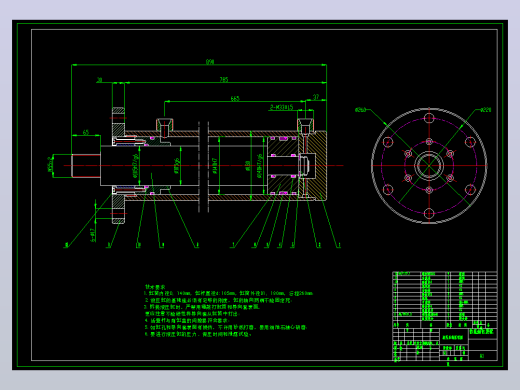This screenshot has height=390, width=520.
Task: Select the last technical requirement note line
Action: pyautogui.click(x=198, y=334)
